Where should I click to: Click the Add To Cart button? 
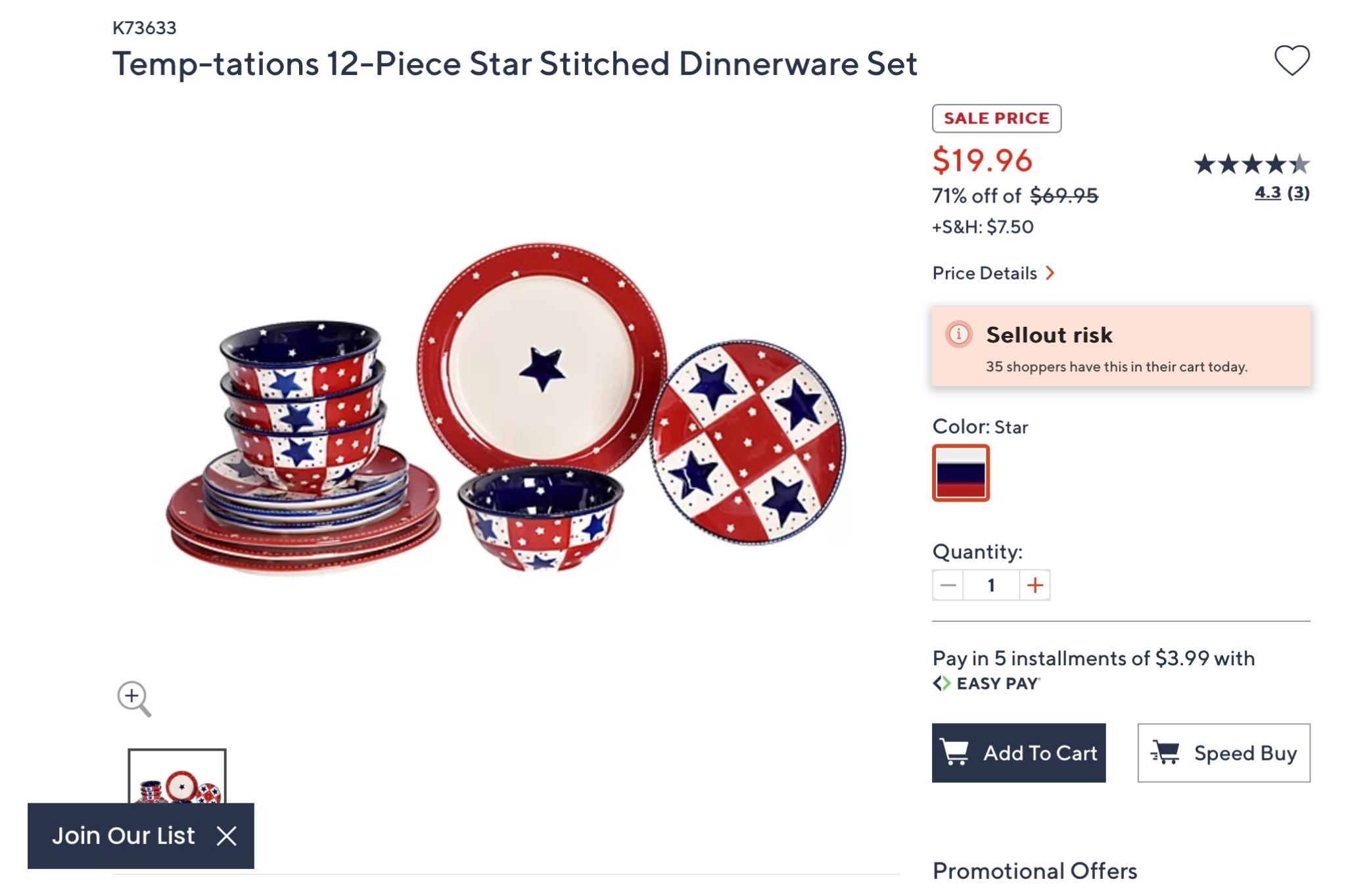(1019, 753)
